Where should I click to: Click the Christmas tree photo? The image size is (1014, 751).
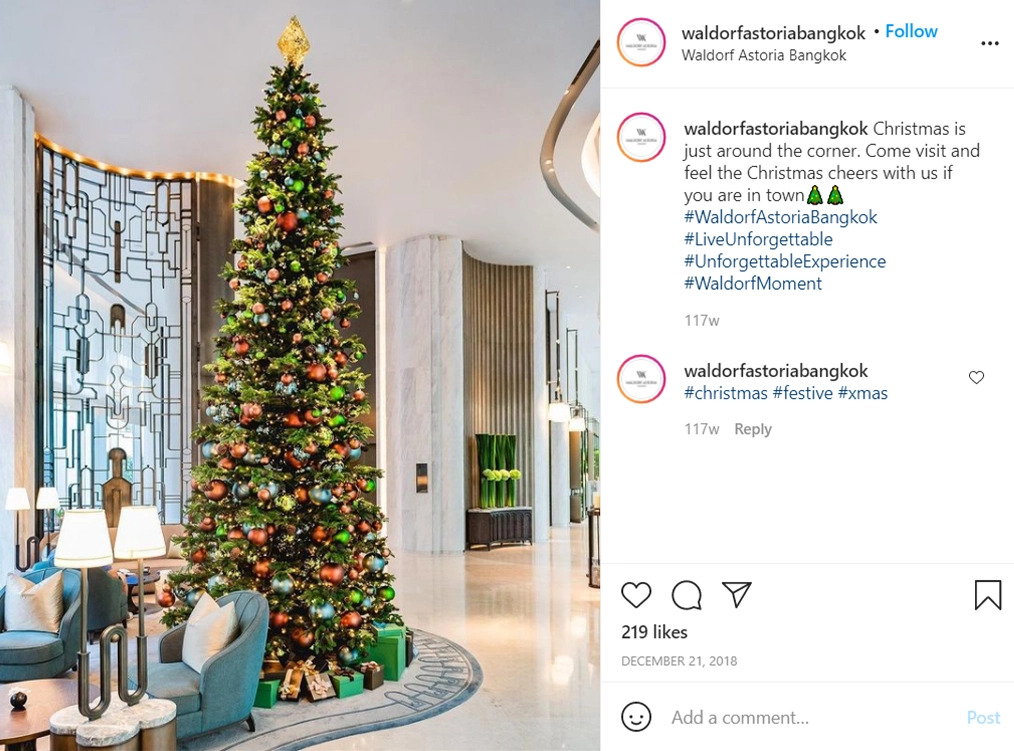coord(300,375)
